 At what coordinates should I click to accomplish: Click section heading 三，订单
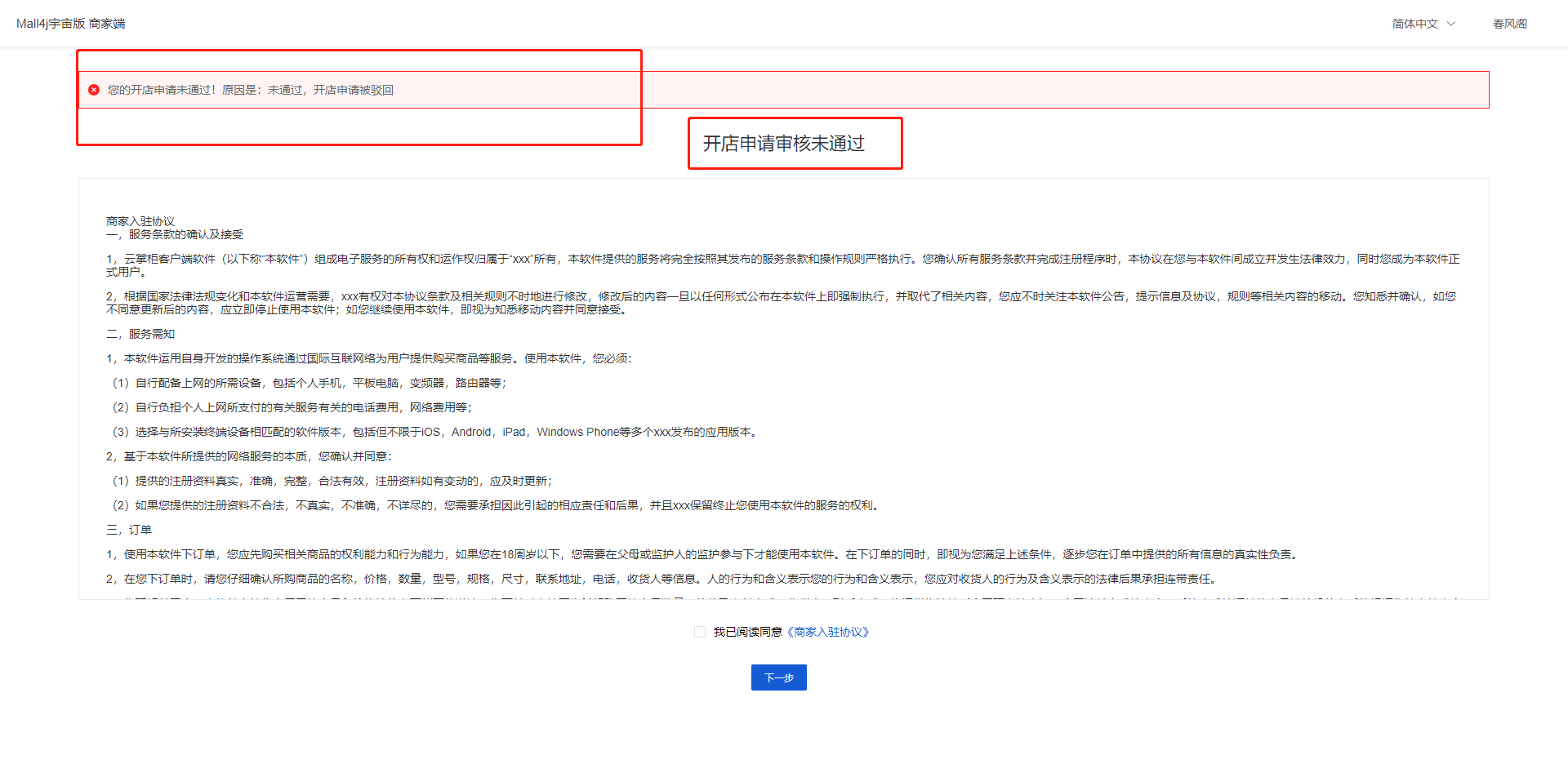tap(129, 530)
